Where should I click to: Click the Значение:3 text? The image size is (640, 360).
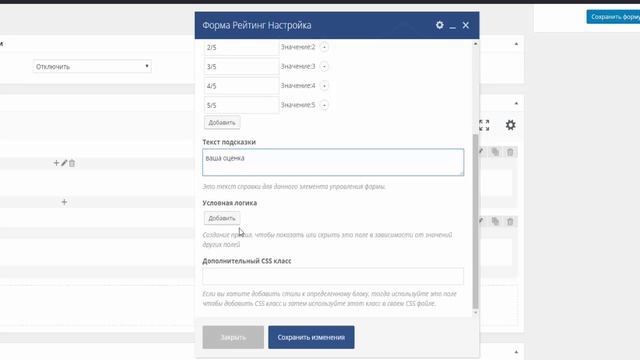coord(298,66)
